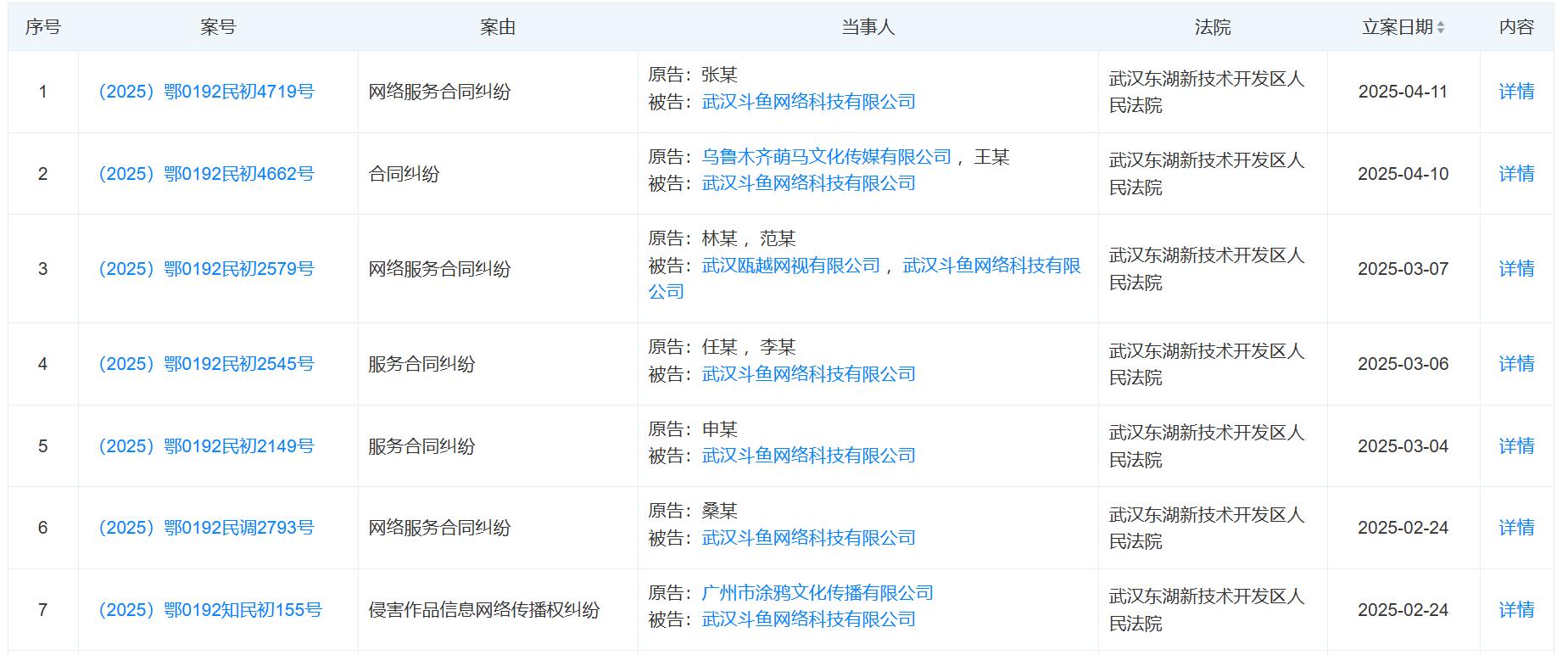Select court 武汉东湖新技术开发区人民法院 in the 民初2545号 row
Image resolution: width=1568 pixels, height=655 pixels.
[1207, 364]
